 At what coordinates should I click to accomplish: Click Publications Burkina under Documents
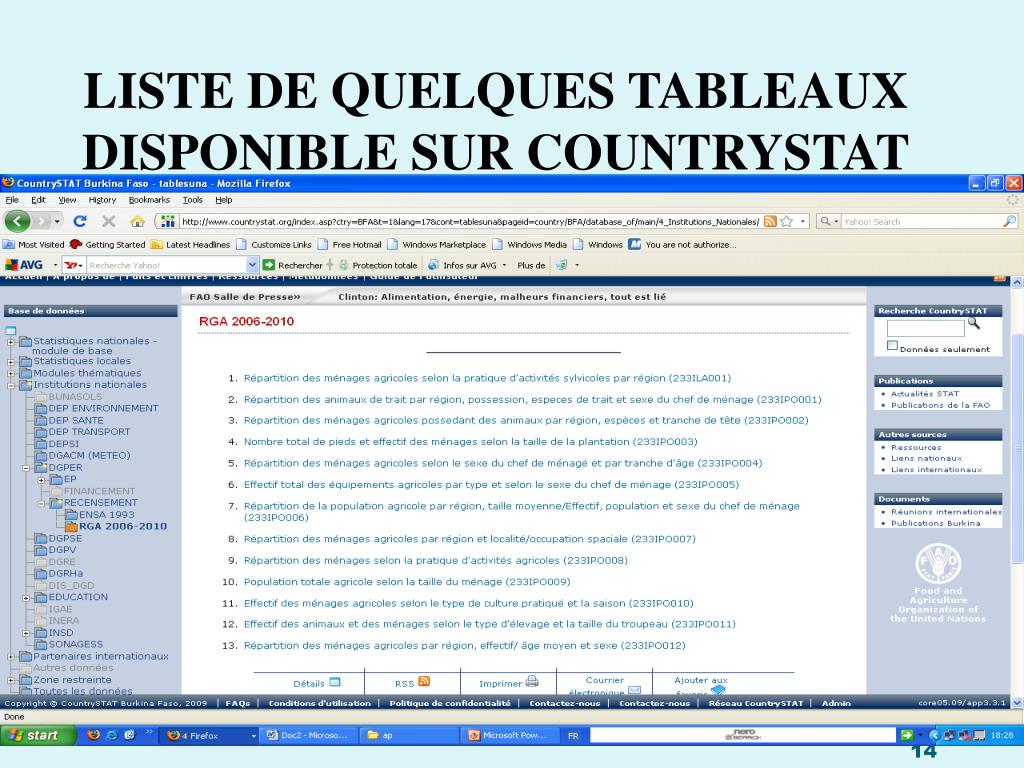pos(935,523)
